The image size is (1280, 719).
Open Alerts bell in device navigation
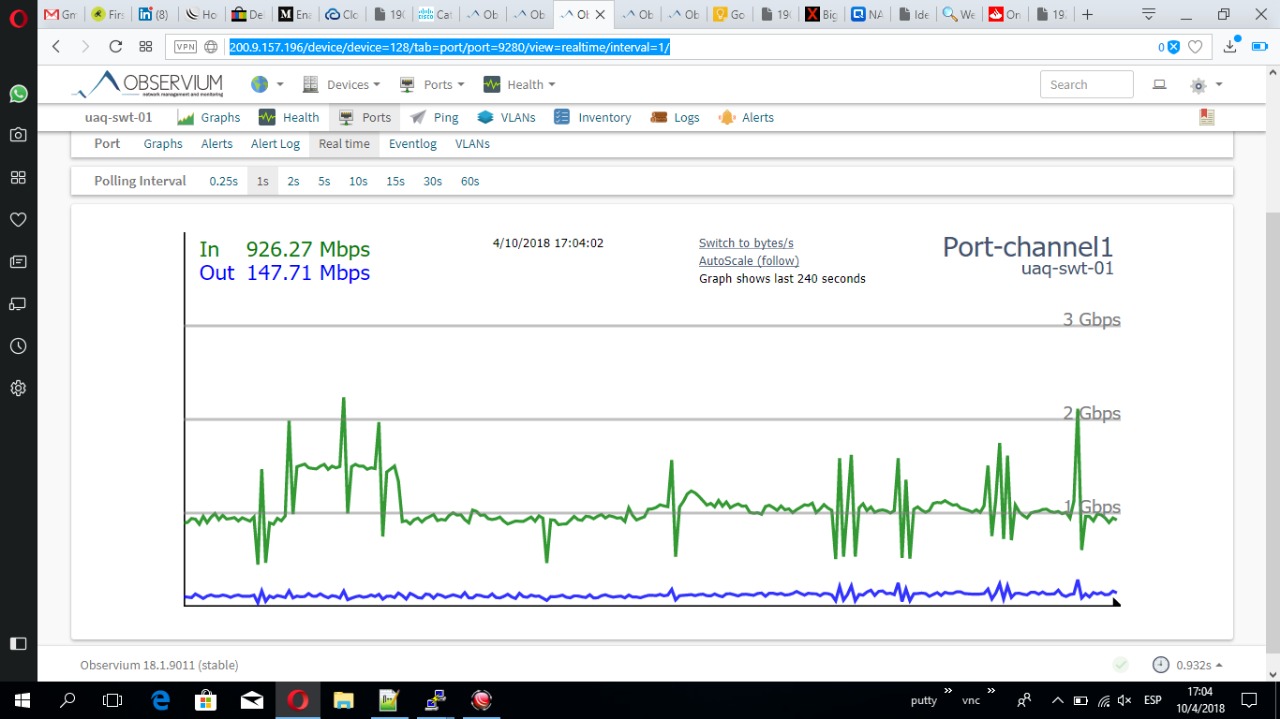pos(727,117)
